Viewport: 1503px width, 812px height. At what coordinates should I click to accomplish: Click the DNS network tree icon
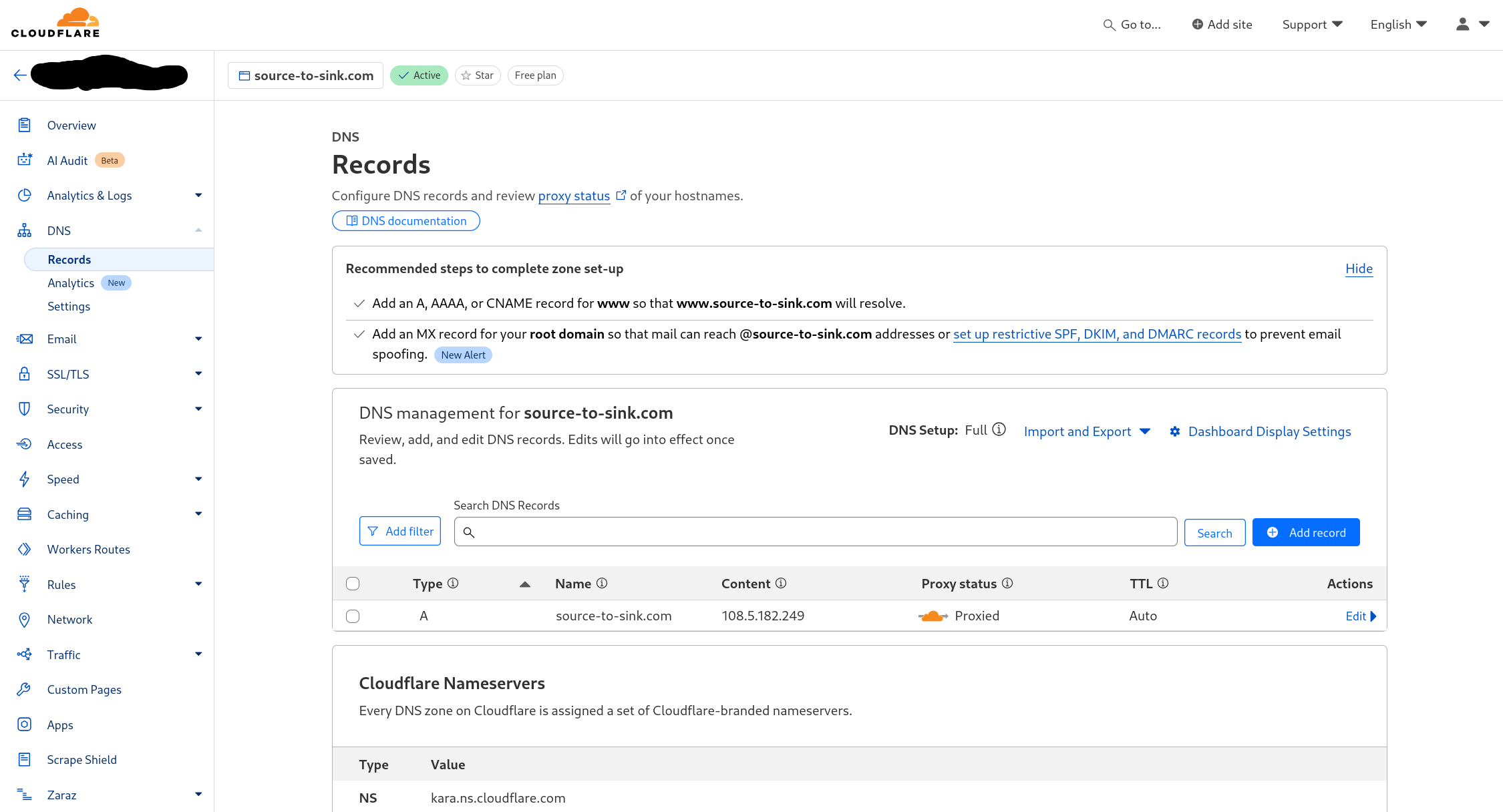pyautogui.click(x=25, y=230)
